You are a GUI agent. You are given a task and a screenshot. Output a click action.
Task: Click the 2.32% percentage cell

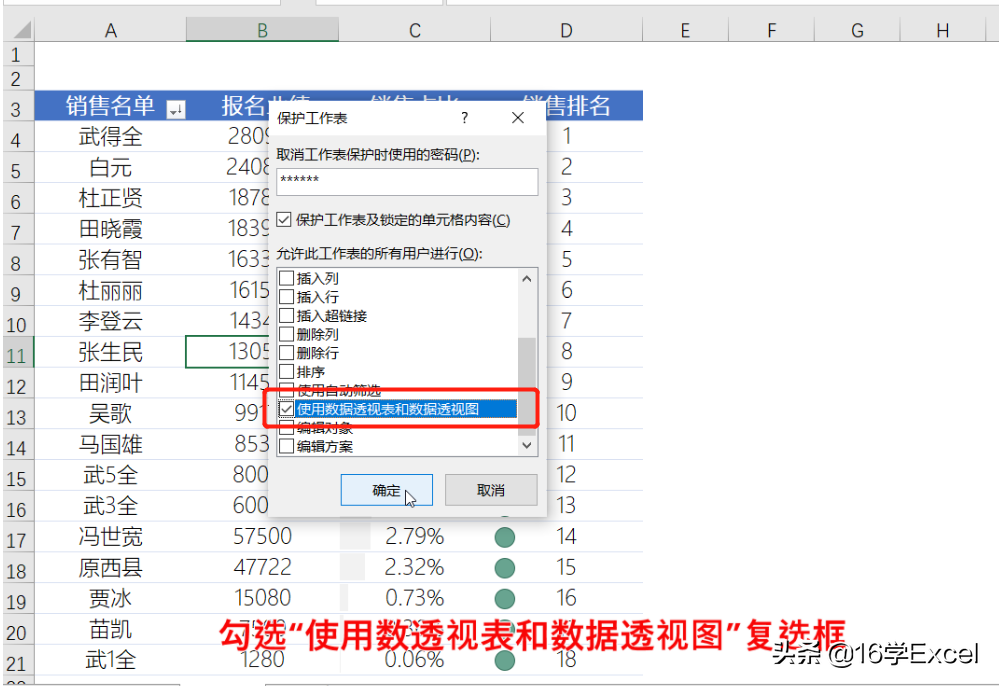pos(415,567)
